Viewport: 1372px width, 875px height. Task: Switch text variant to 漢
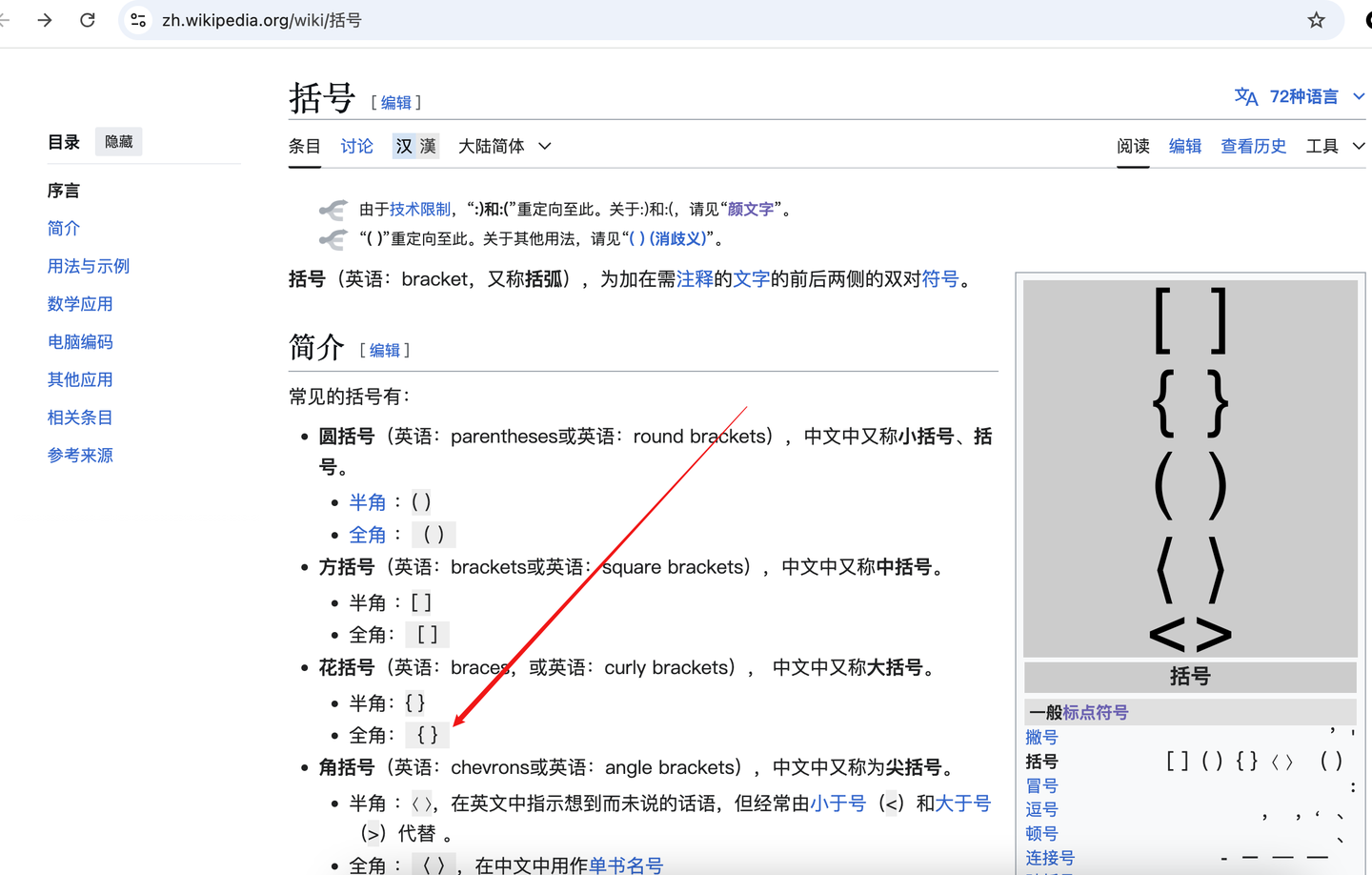pyautogui.click(x=427, y=146)
